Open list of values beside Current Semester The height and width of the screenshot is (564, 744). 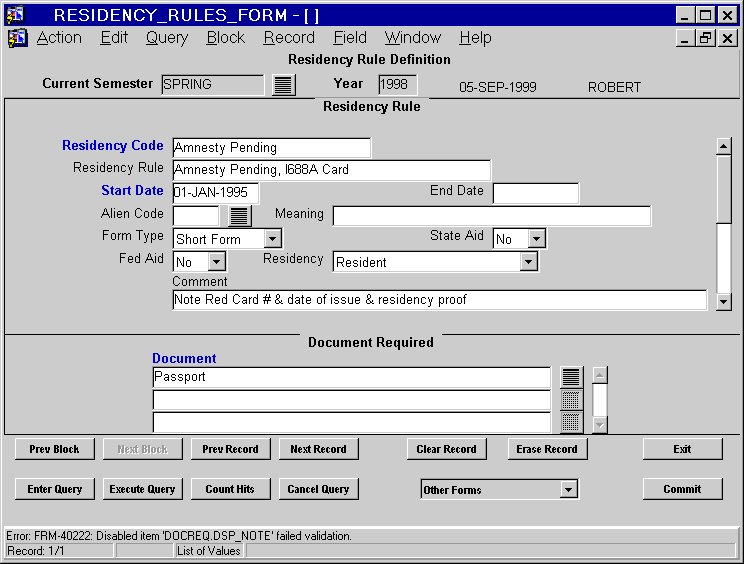284,85
